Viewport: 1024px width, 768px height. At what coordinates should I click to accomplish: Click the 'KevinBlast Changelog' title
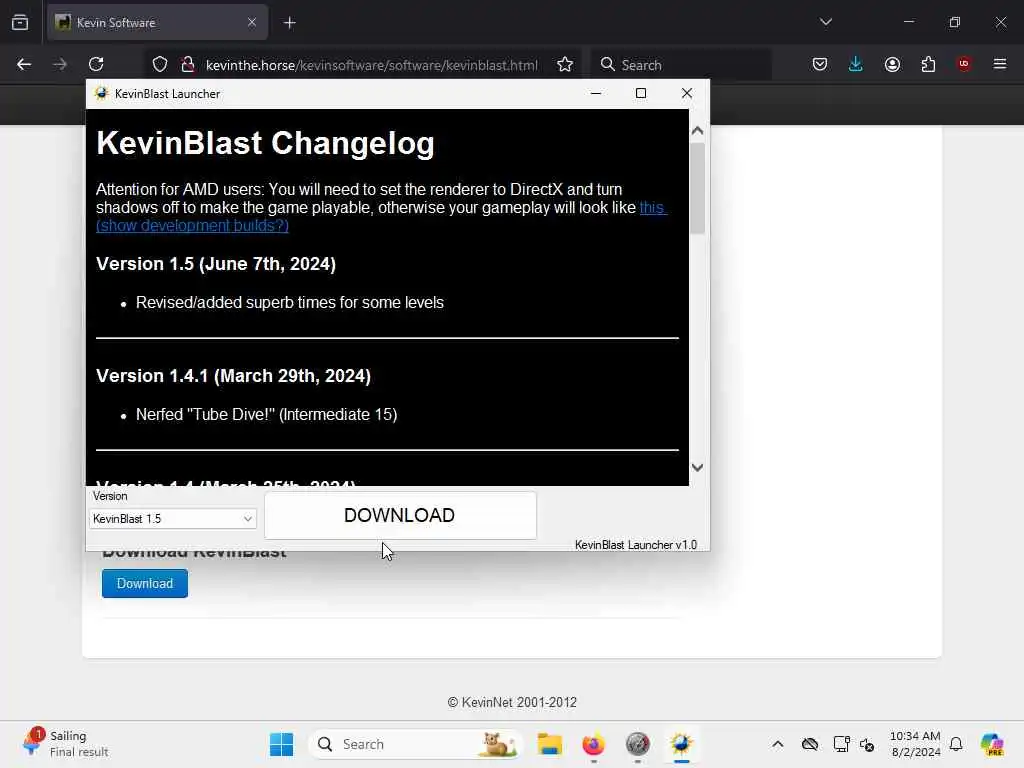pos(265,143)
